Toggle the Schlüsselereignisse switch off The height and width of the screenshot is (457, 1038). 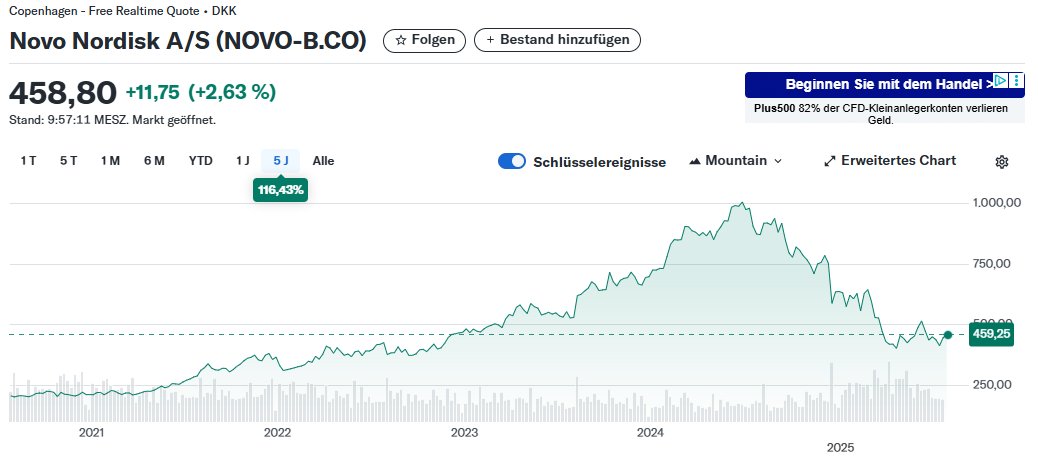click(512, 162)
